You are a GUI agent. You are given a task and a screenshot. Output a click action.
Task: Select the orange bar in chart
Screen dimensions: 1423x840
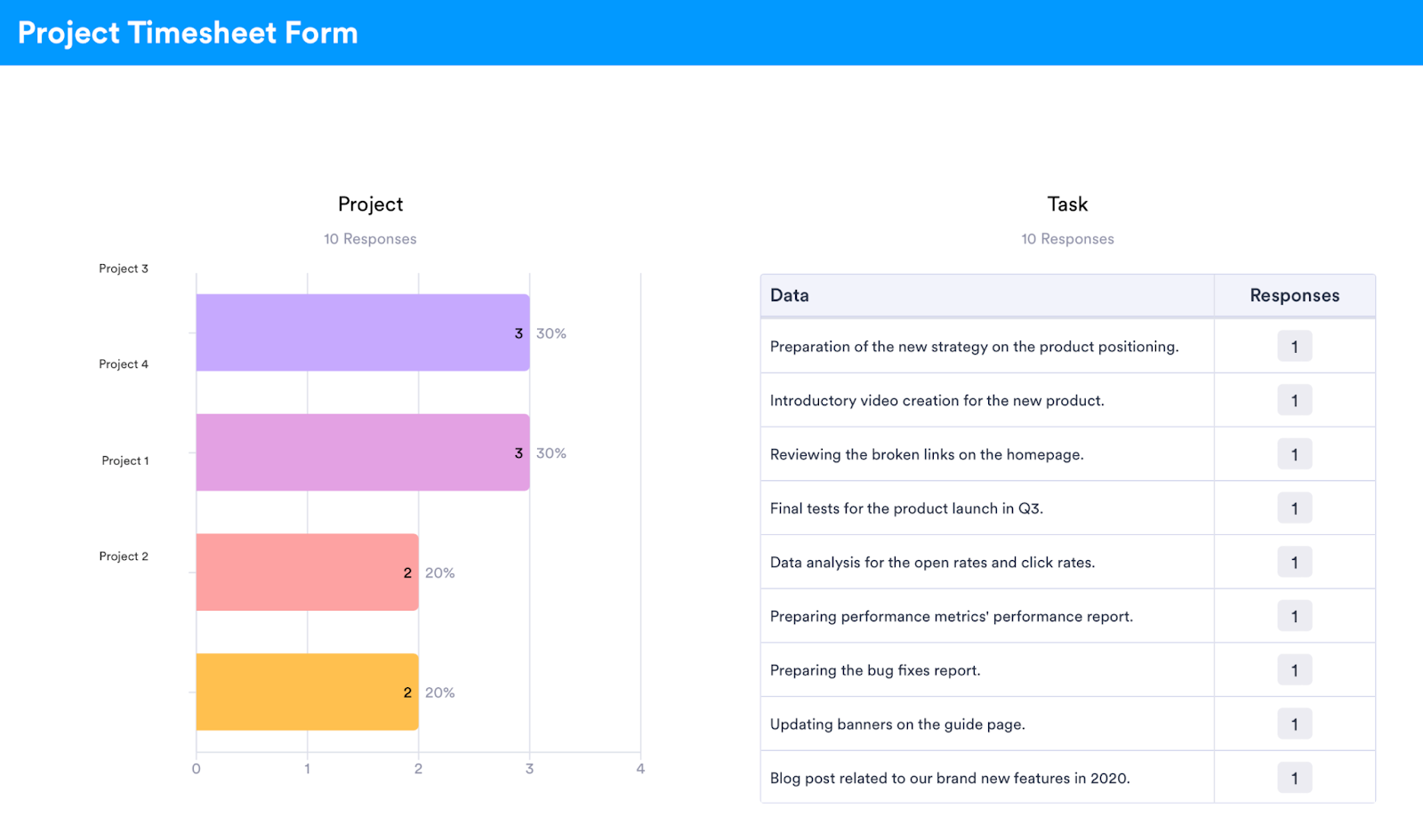(307, 692)
